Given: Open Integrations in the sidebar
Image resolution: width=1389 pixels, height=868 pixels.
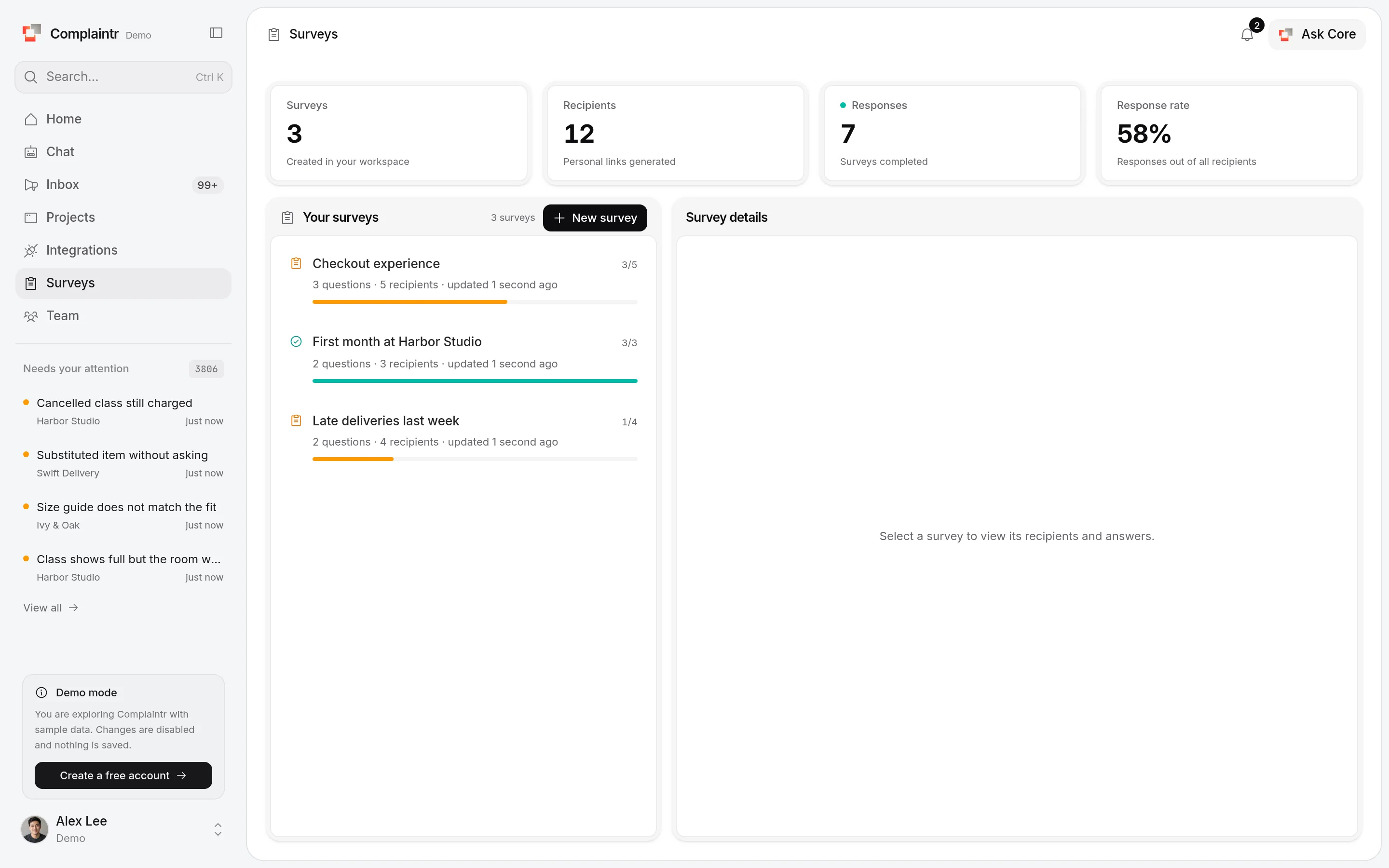Looking at the screenshot, I should [123, 250].
